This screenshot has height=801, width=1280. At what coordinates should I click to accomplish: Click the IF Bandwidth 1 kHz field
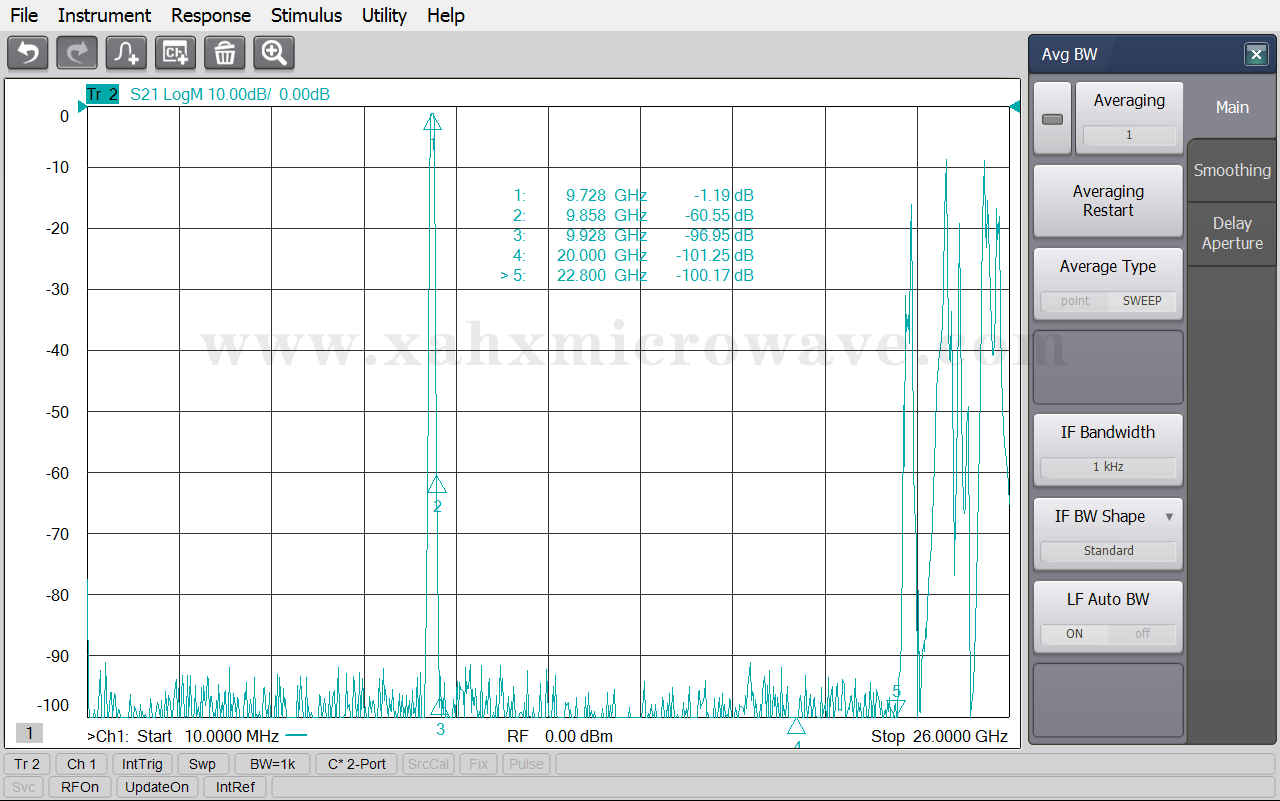tap(1108, 467)
